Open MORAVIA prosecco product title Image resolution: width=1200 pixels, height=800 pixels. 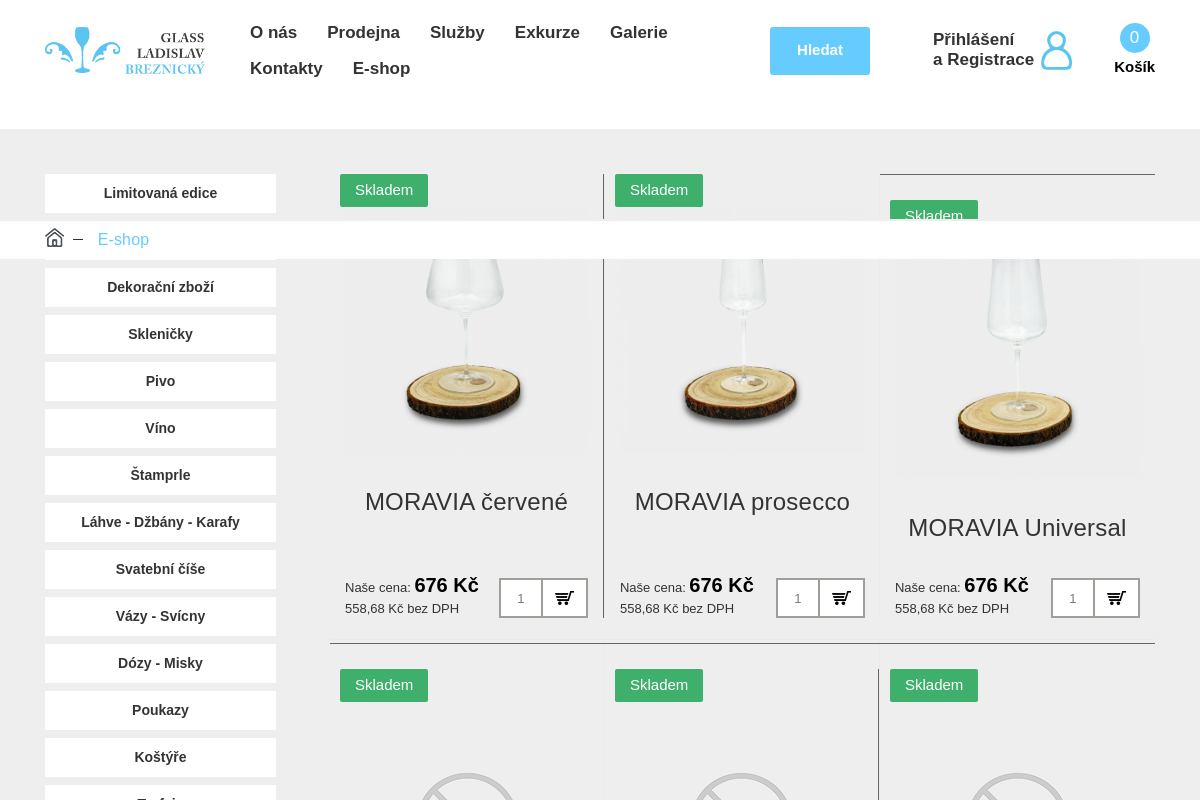tap(742, 502)
